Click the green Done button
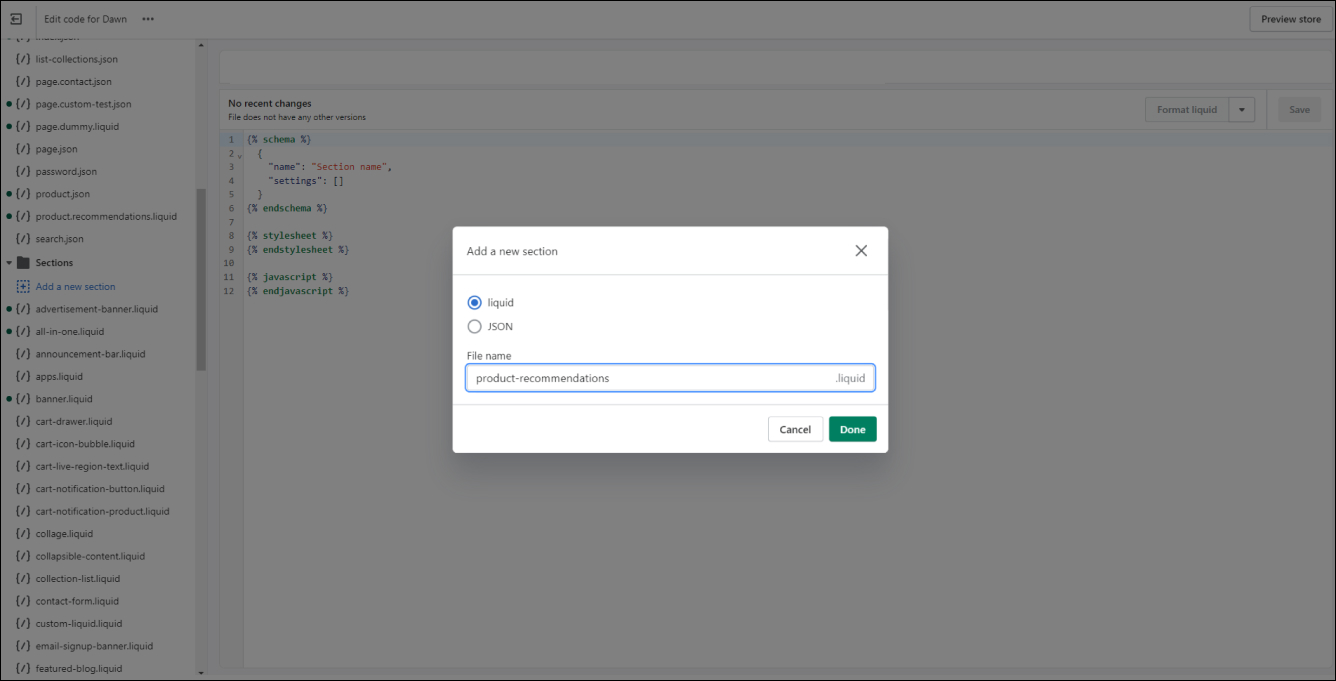This screenshot has width=1336, height=681. [853, 429]
